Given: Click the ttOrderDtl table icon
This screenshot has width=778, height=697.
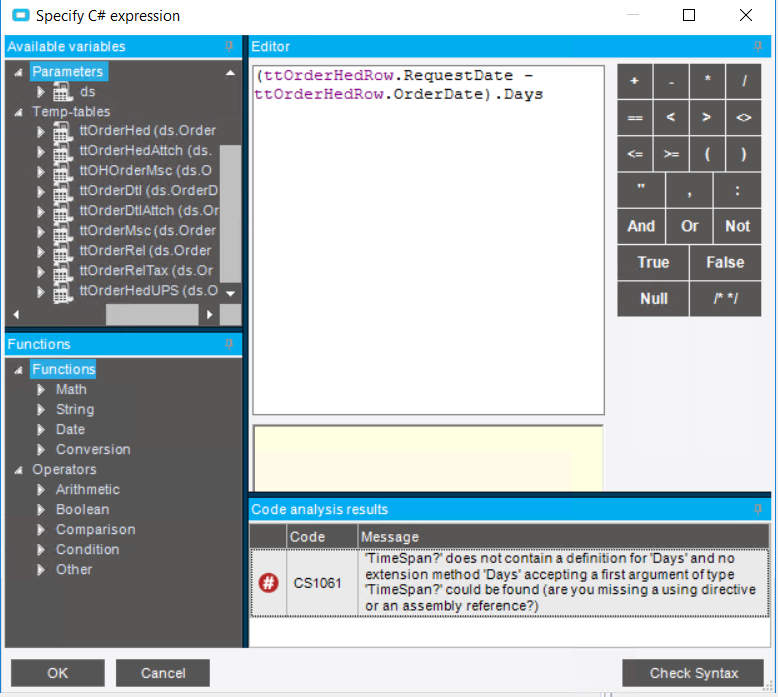Looking at the screenshot, I should (63, 191).
